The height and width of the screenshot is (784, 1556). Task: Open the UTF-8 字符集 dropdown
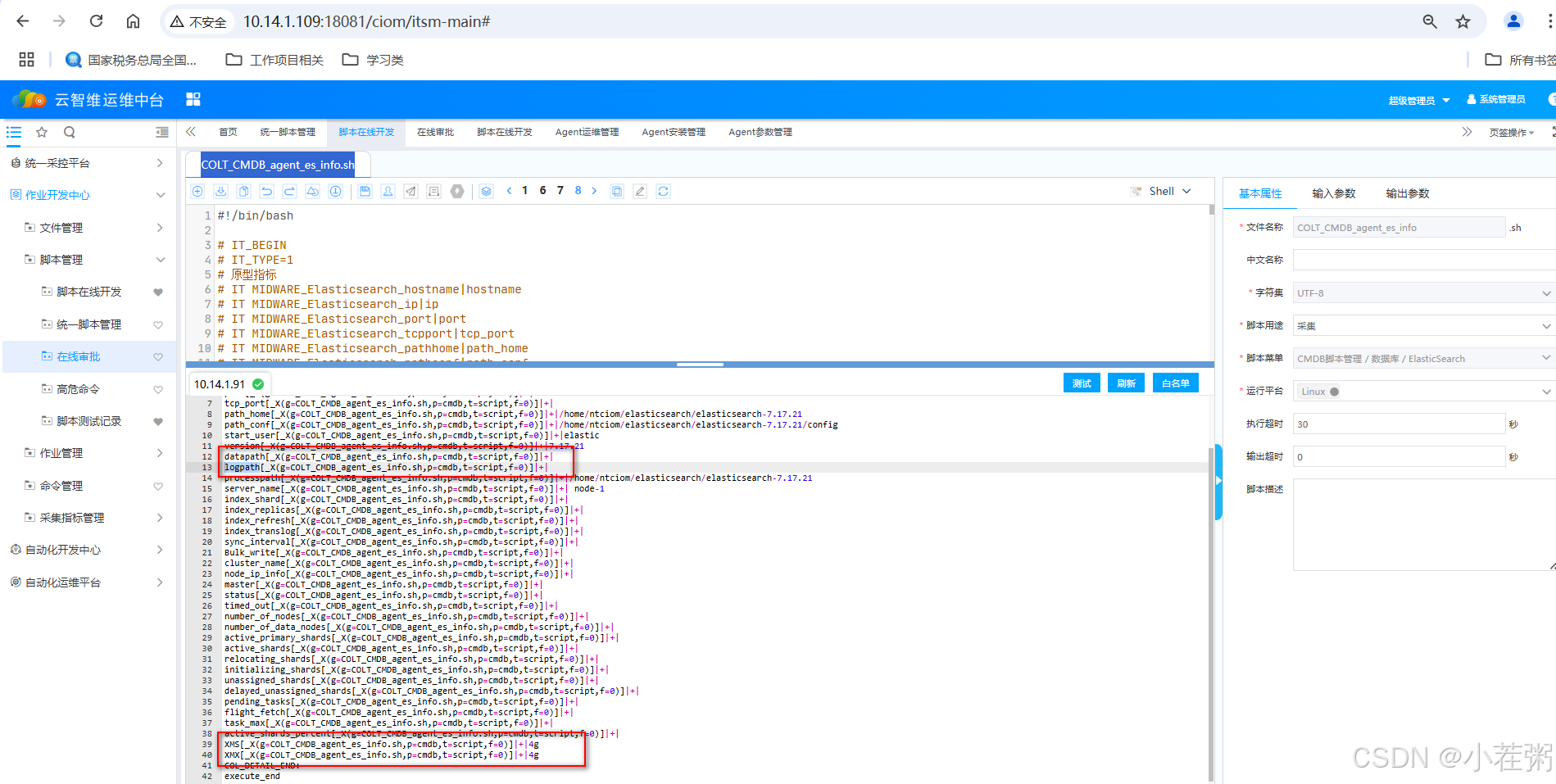point(1422,292)
